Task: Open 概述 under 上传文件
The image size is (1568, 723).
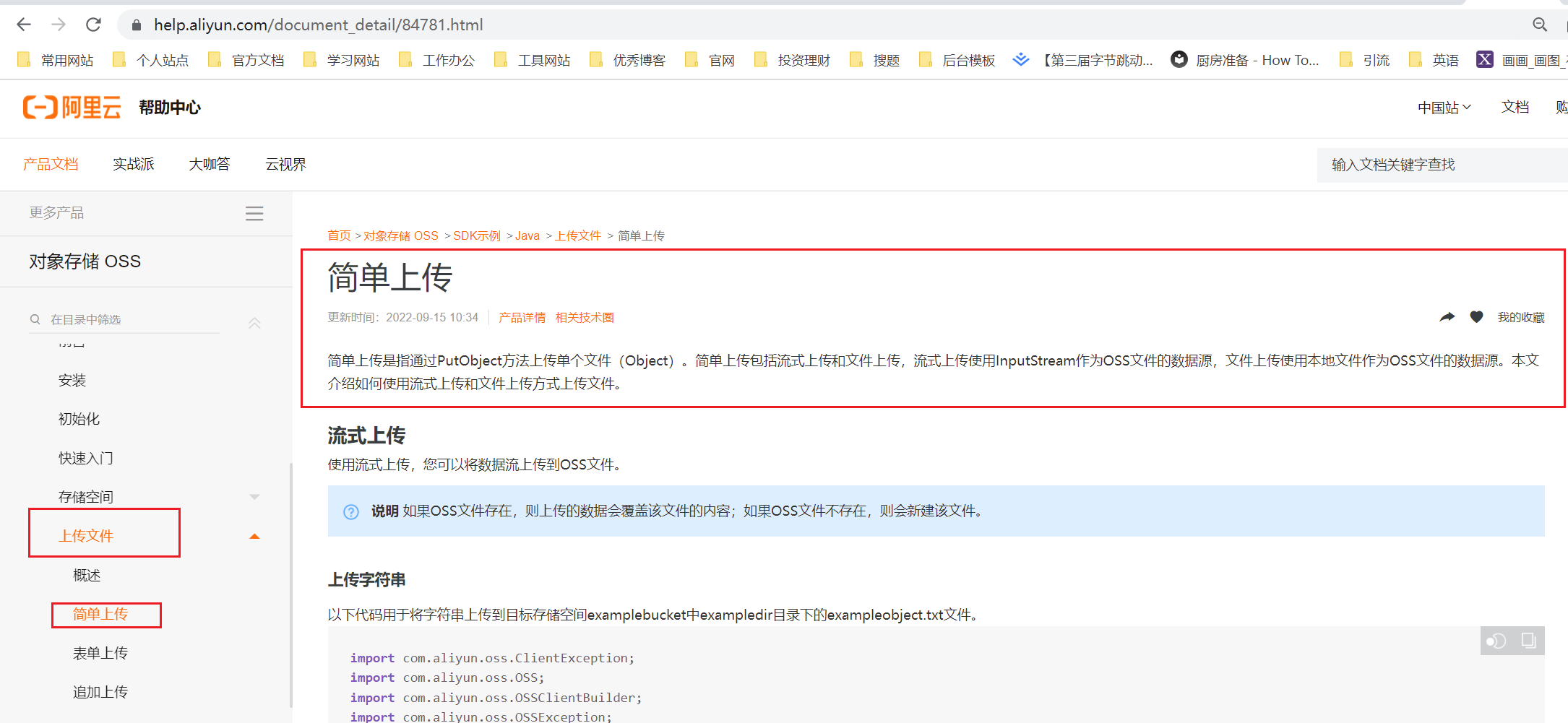Action: point(87,576)
